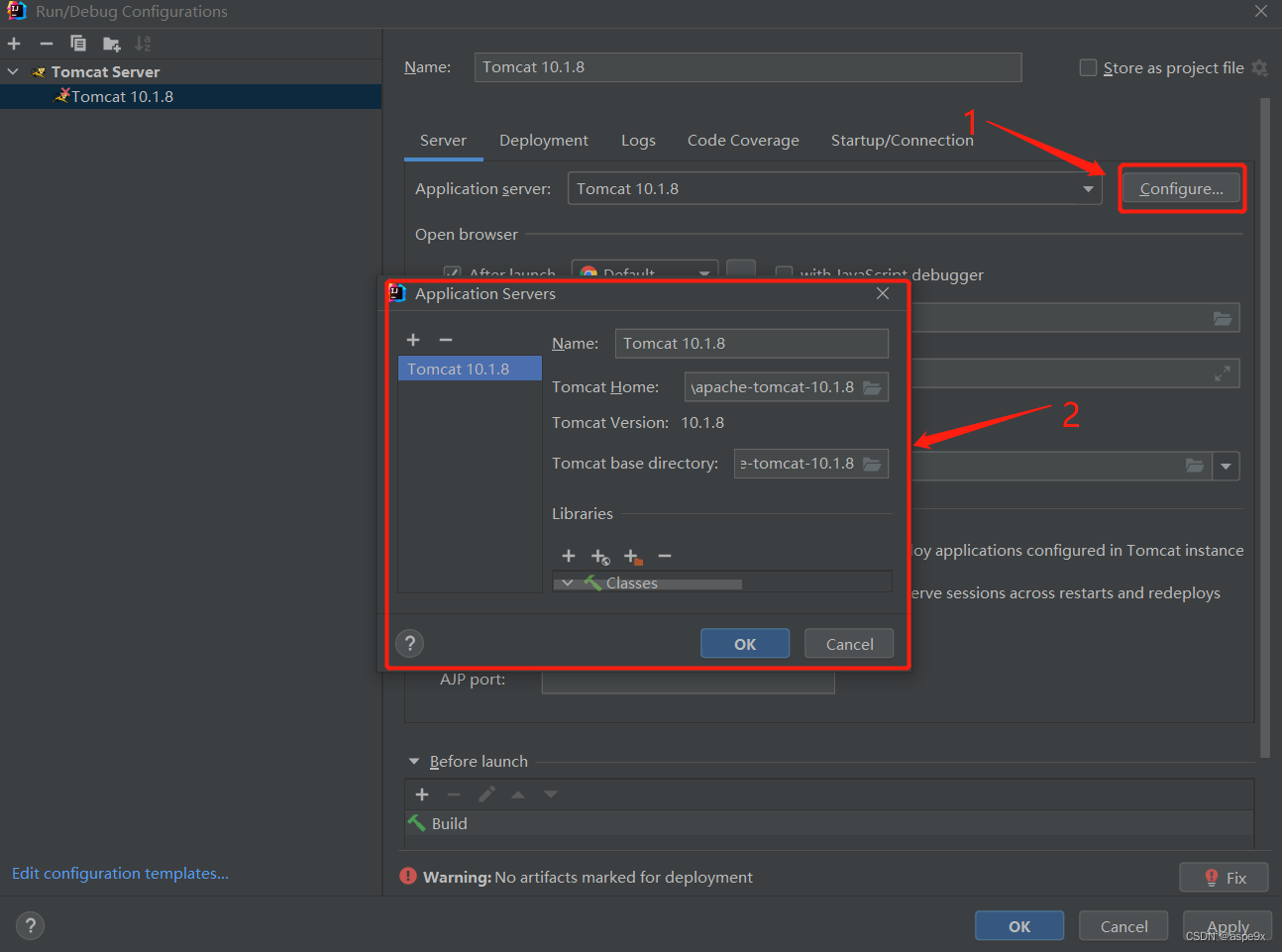The image size is (1282, 952).
Task: Expand the VM options field icon
Action: coord(1223,373)
